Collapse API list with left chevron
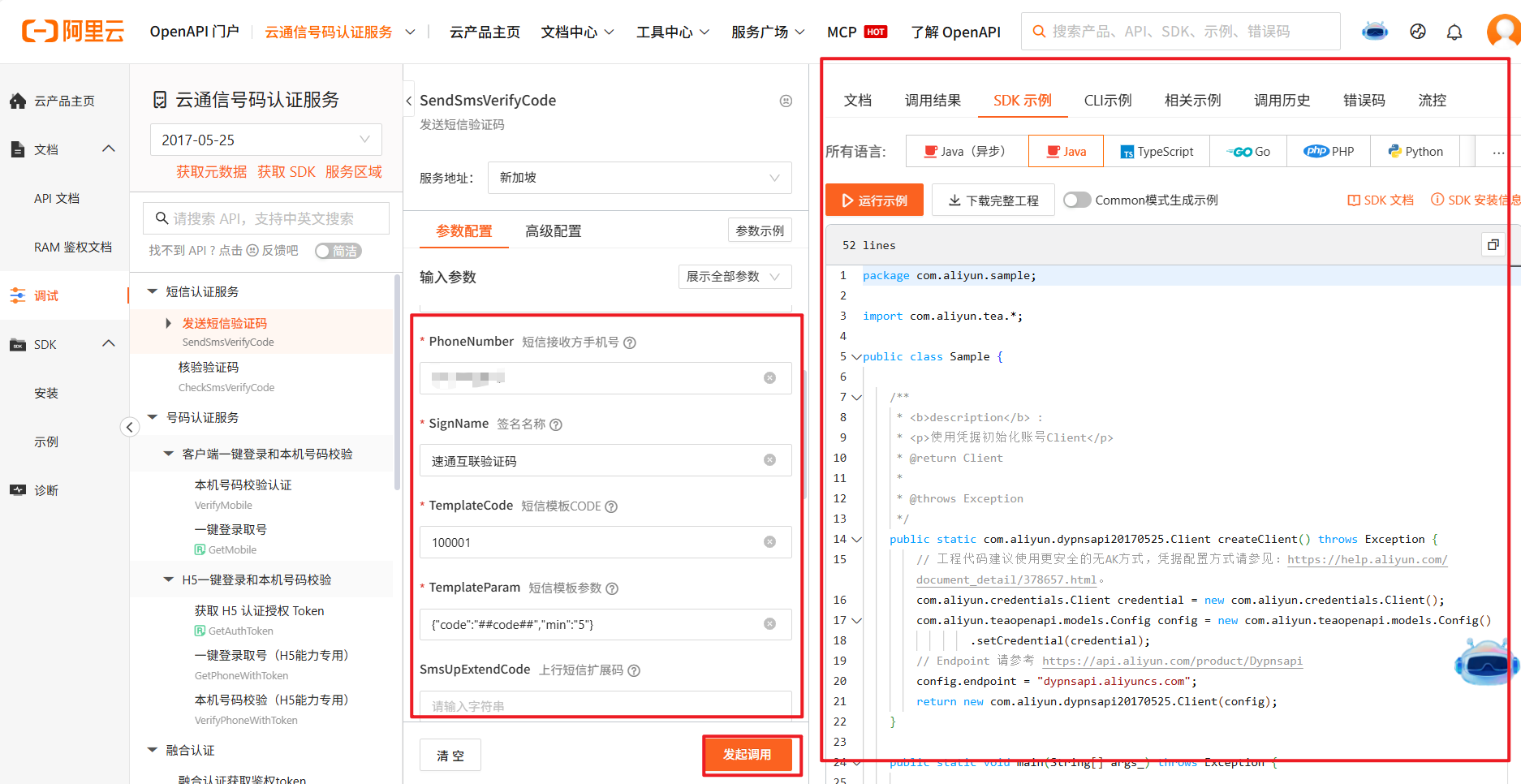The width and height of the screenshot is (1521, 784). coord(408,101)
